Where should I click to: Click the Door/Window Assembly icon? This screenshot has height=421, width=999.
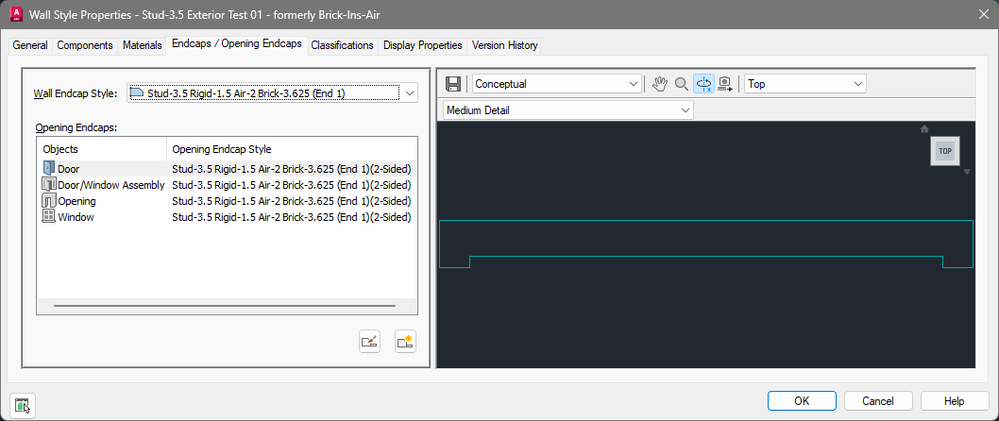coord(49,185)
